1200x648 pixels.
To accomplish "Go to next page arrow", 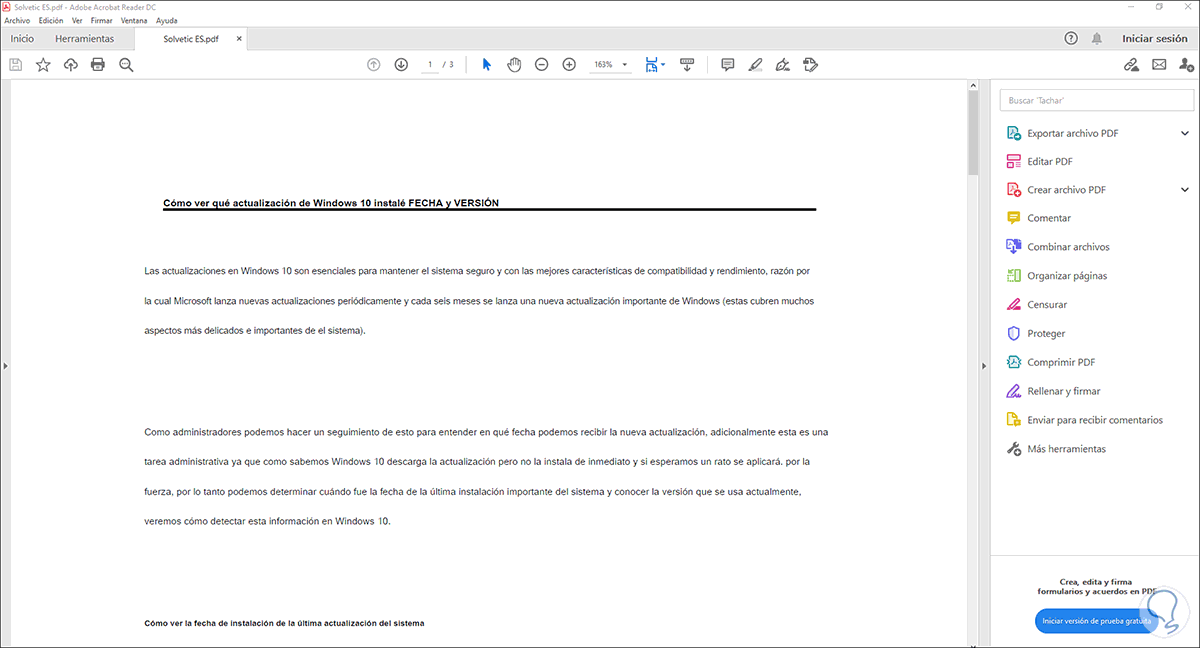I will coord(401,65).
